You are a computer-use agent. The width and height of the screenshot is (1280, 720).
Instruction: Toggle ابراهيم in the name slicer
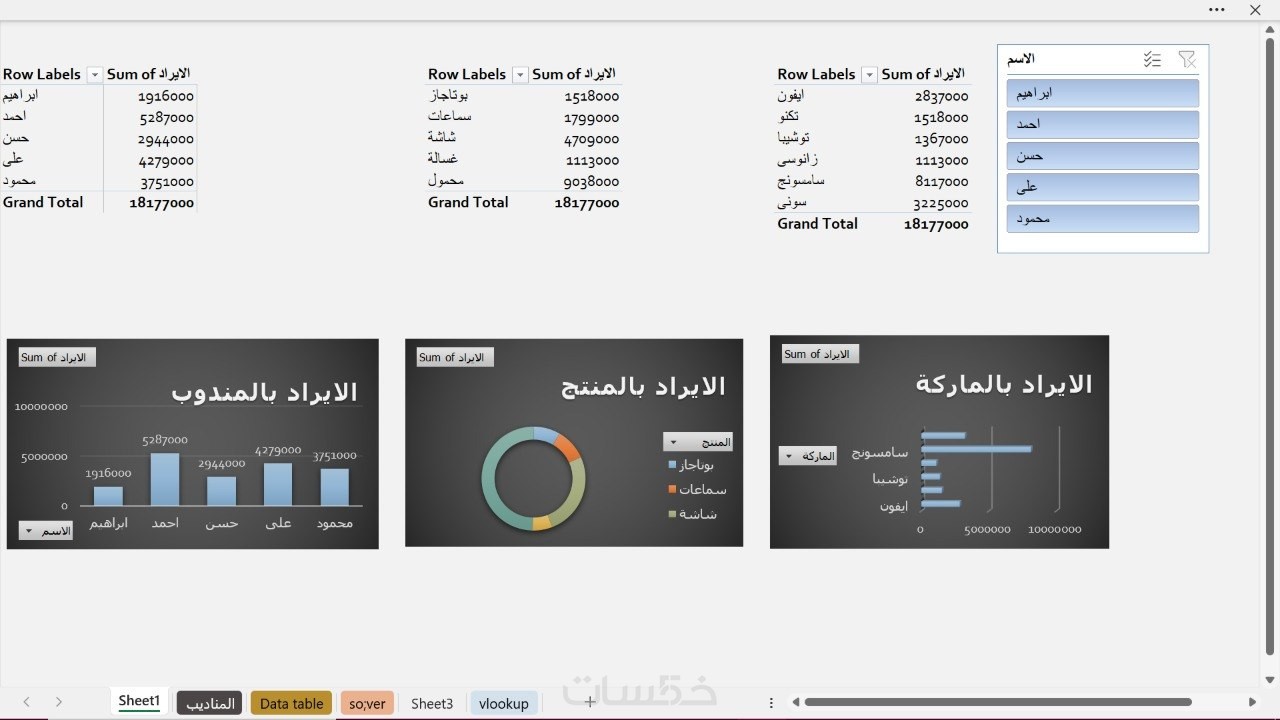(x=1102, y=93)
